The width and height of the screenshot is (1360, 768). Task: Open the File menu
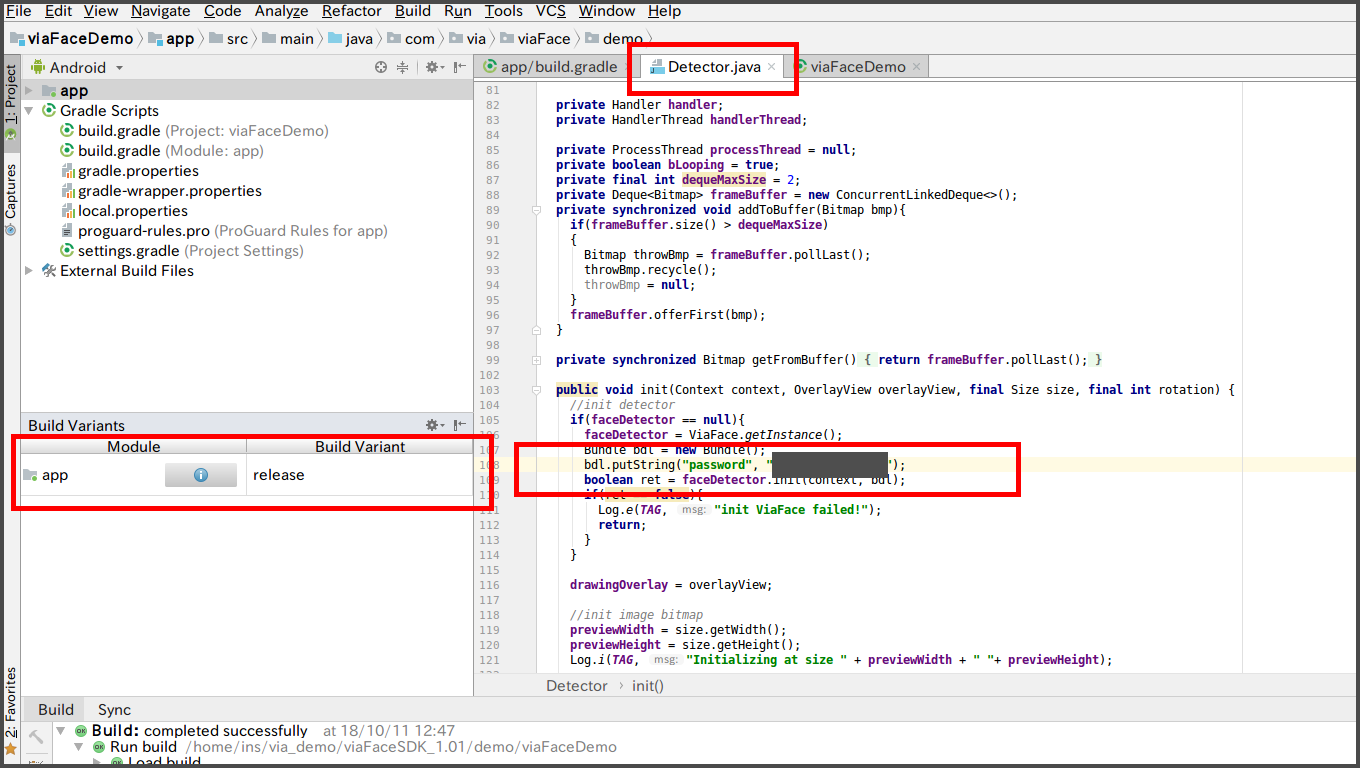coord(19,11)
